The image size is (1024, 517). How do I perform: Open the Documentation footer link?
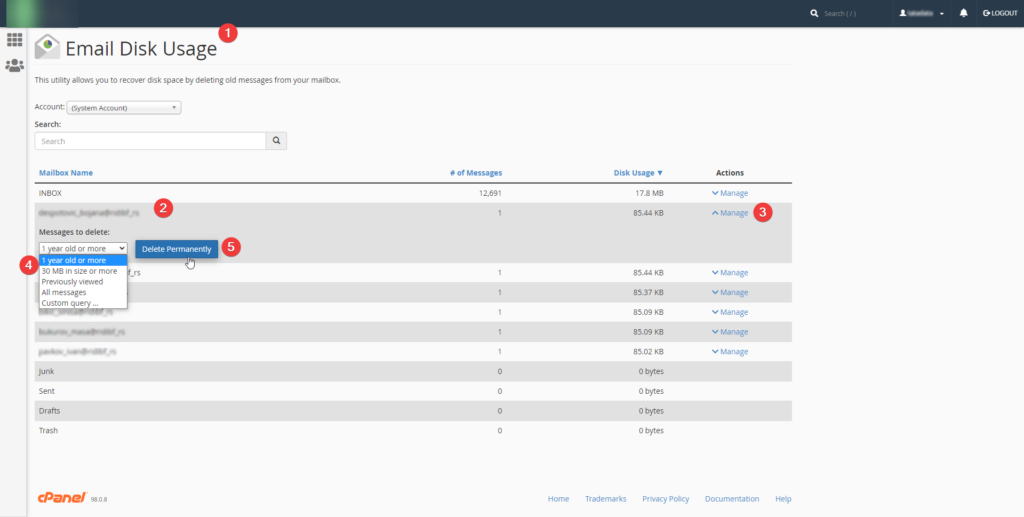click(732, 499)
